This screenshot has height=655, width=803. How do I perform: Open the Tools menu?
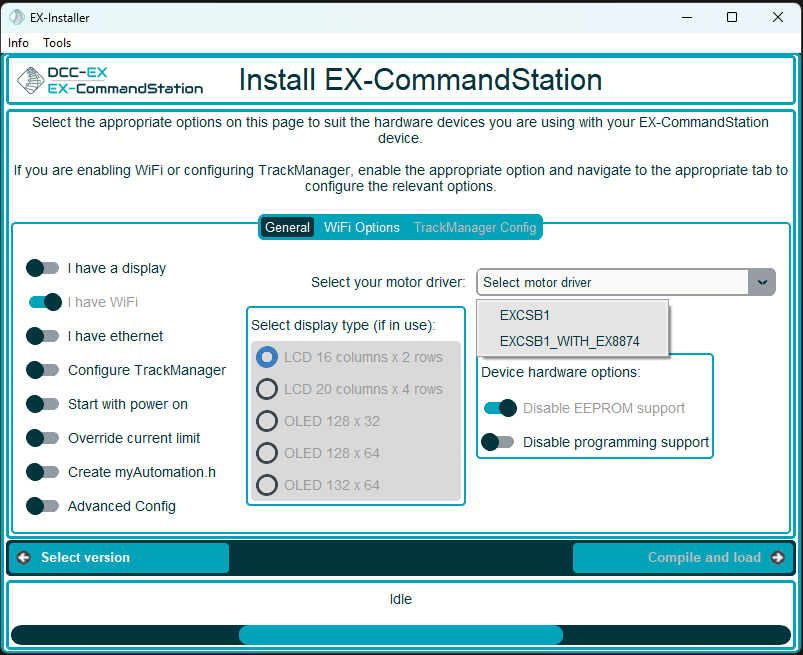[x=57, y=43]
